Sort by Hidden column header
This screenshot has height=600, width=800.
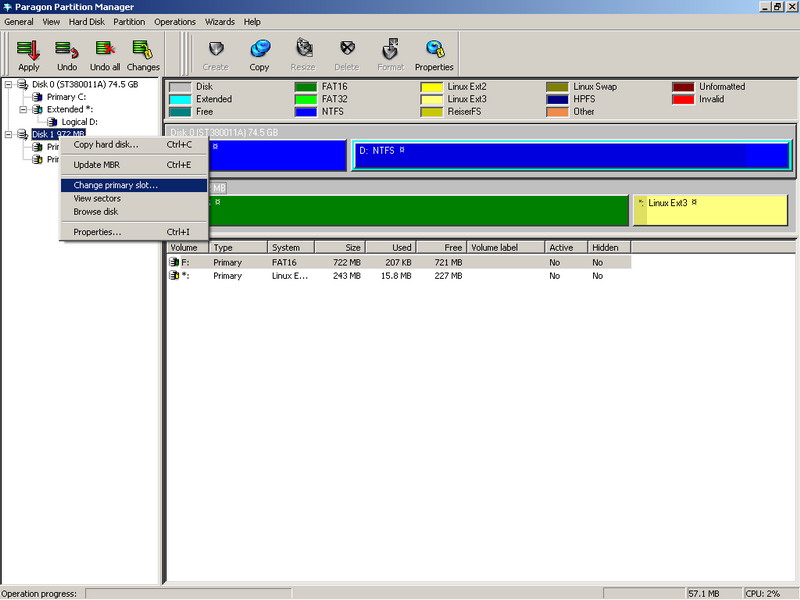(609, 247)
